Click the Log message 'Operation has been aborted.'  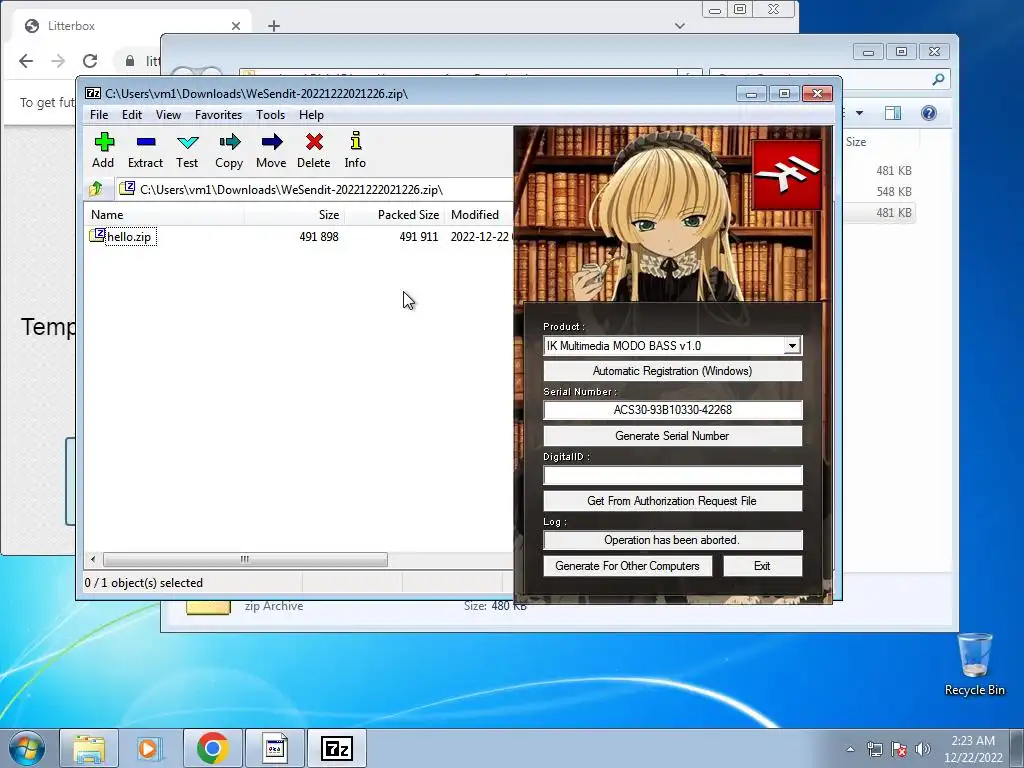[673, 540]
